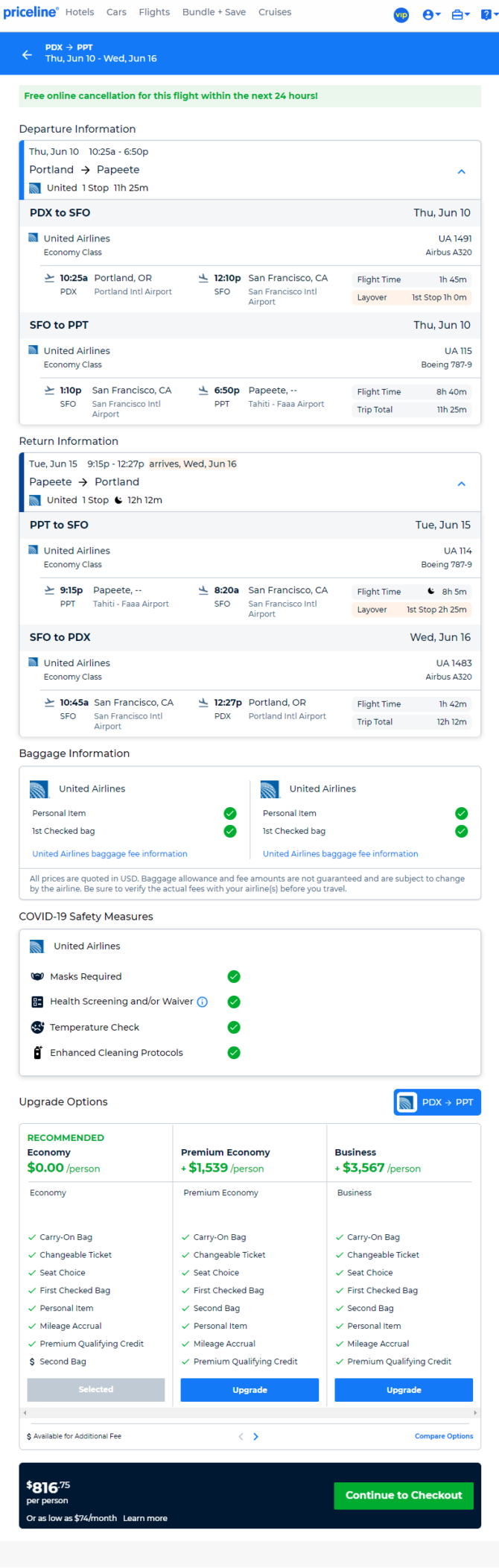Click United Airlines logo for UA 1483 segment

point(34,663)
